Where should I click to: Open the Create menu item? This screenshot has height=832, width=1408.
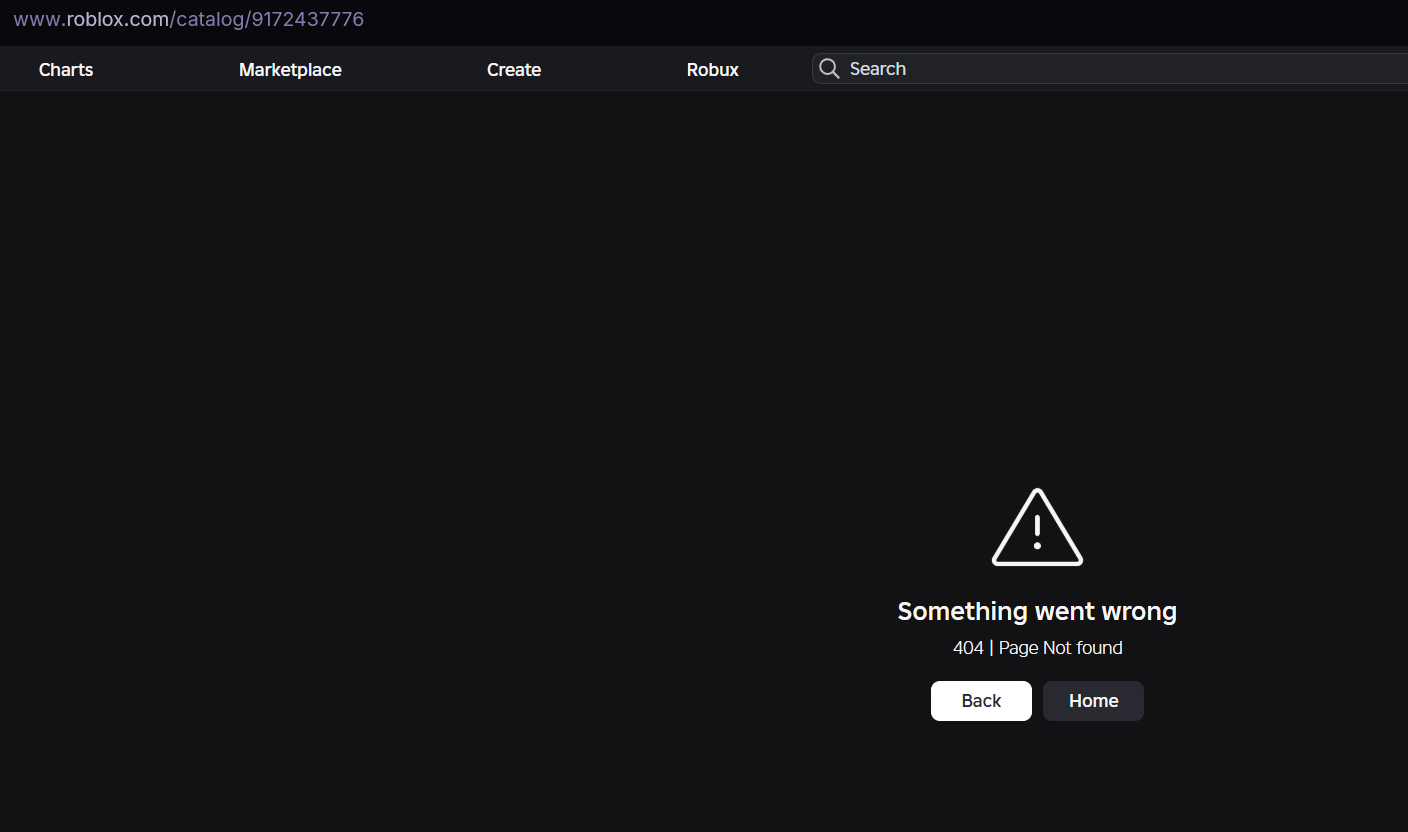click(x=514, y=70)
